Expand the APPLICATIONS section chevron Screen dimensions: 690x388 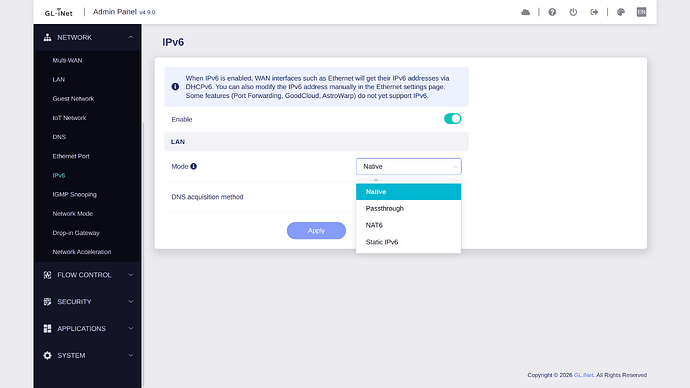coord(131,329)
